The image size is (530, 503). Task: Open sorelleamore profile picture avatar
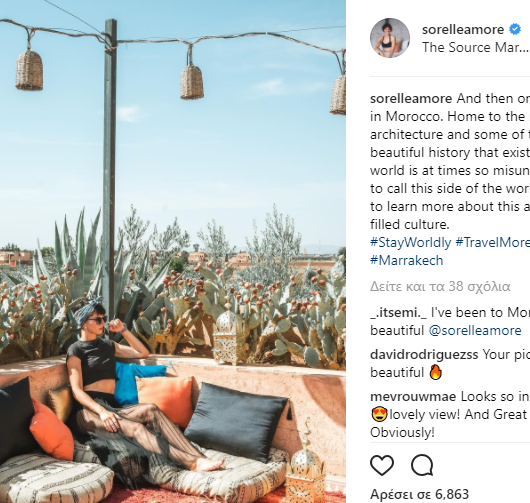click(390, 38)
